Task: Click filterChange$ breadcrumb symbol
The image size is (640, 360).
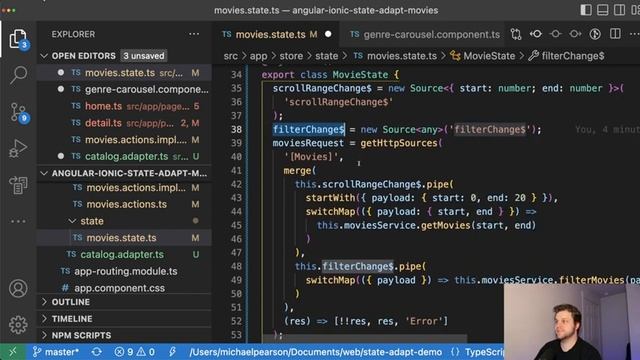Action: pyautogui.click(x=566, y=56)
